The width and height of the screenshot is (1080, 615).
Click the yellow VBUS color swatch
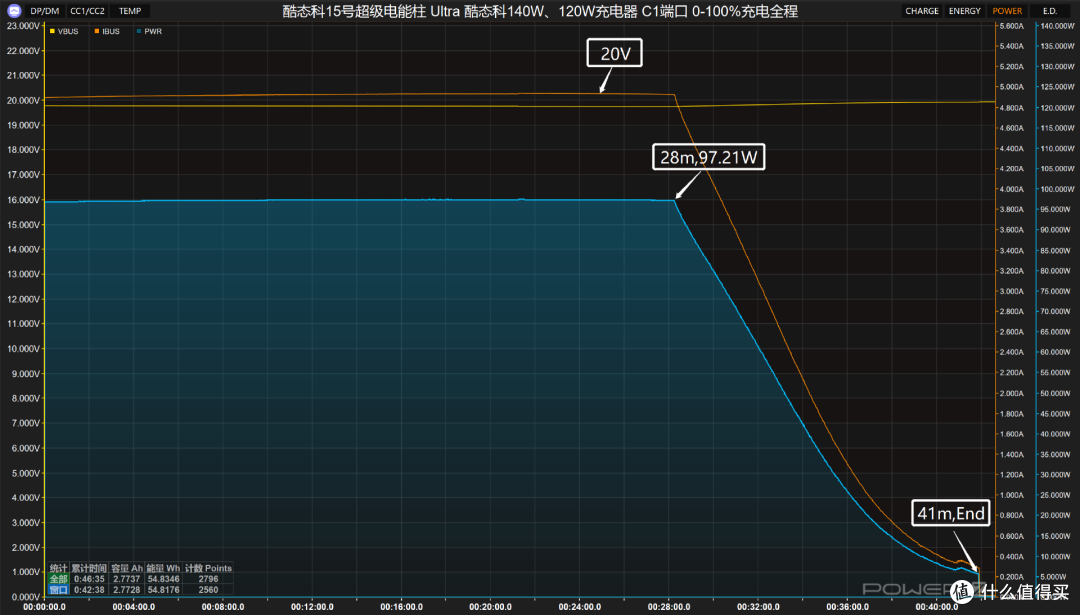click(52, 31)
